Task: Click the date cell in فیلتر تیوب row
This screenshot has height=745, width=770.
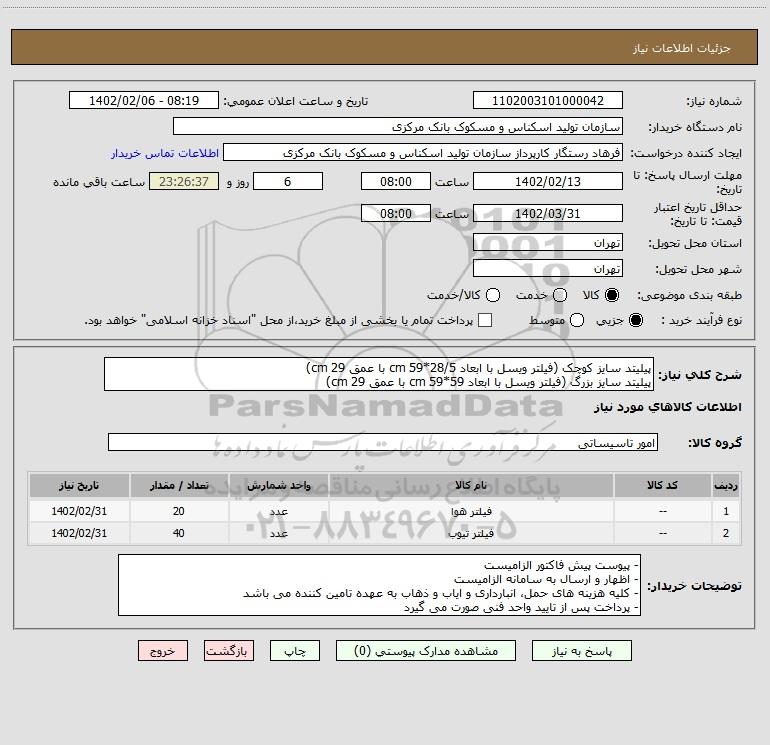Action: [x=79, y=533]
